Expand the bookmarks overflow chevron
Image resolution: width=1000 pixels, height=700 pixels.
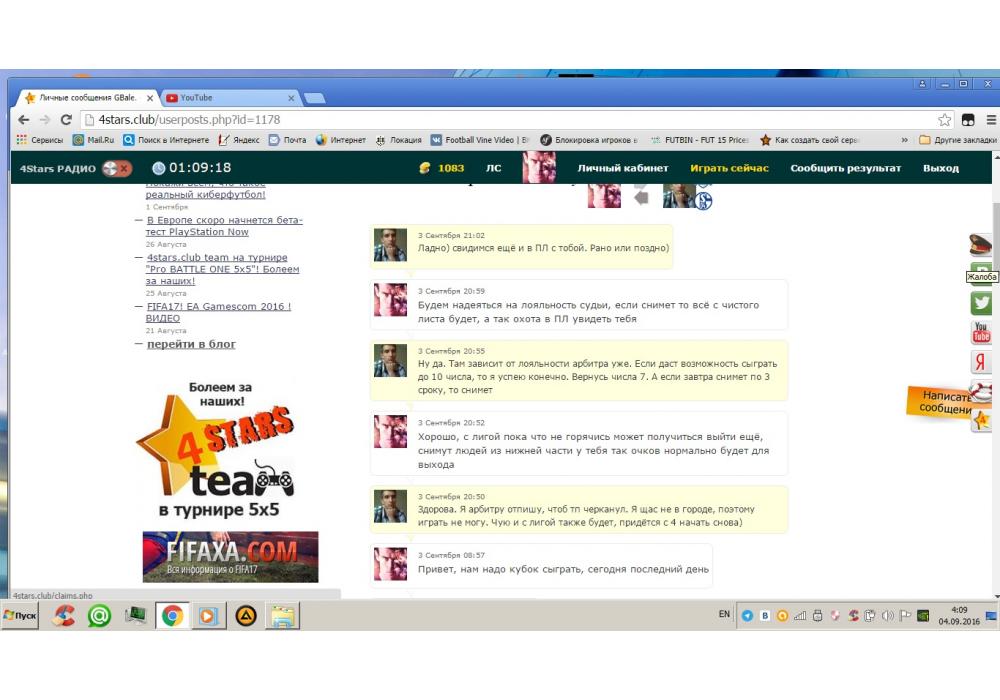pyautogui.click(x=905, y=140)
